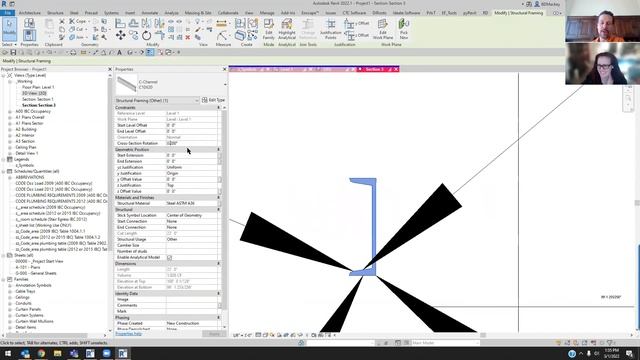The height and width of the screenshot is (360, 640).
Task: Click Justification Points button
Action: pyautogui.click(x=330, y=29)
